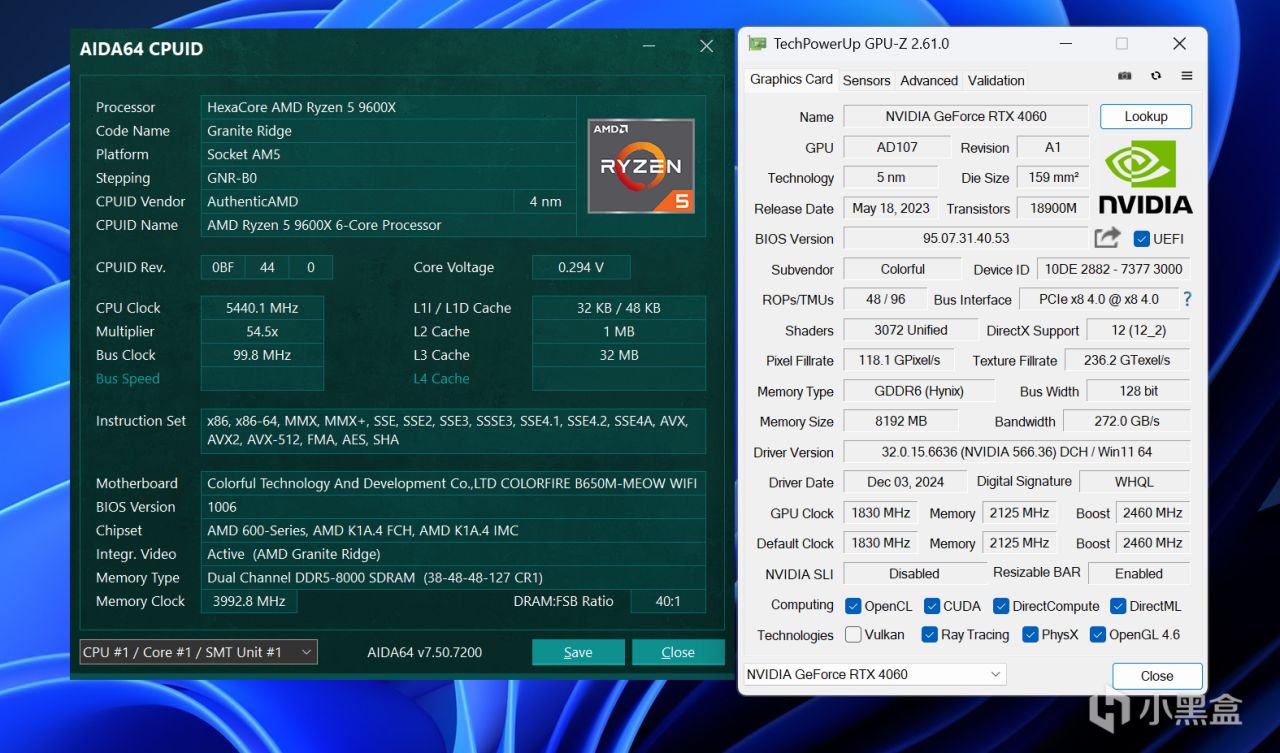The width and height of the screenshot is (1280, 753).
Task: Toggle the DirectCompute checkbox
Action: 1001,606
